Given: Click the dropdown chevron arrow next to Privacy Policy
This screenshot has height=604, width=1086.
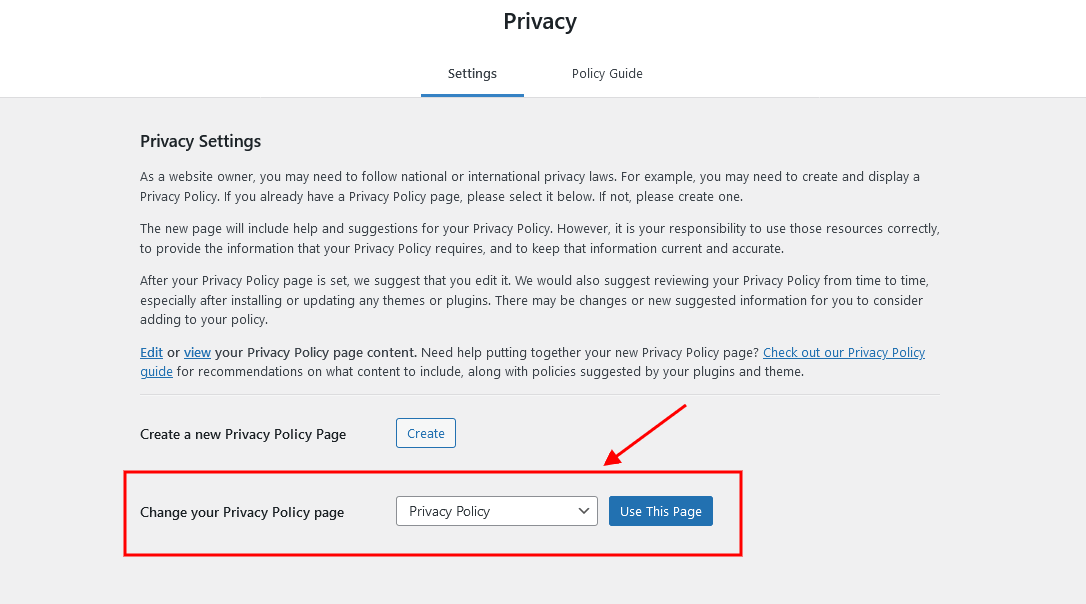Looking at the screenshot, I should (583, 511).
